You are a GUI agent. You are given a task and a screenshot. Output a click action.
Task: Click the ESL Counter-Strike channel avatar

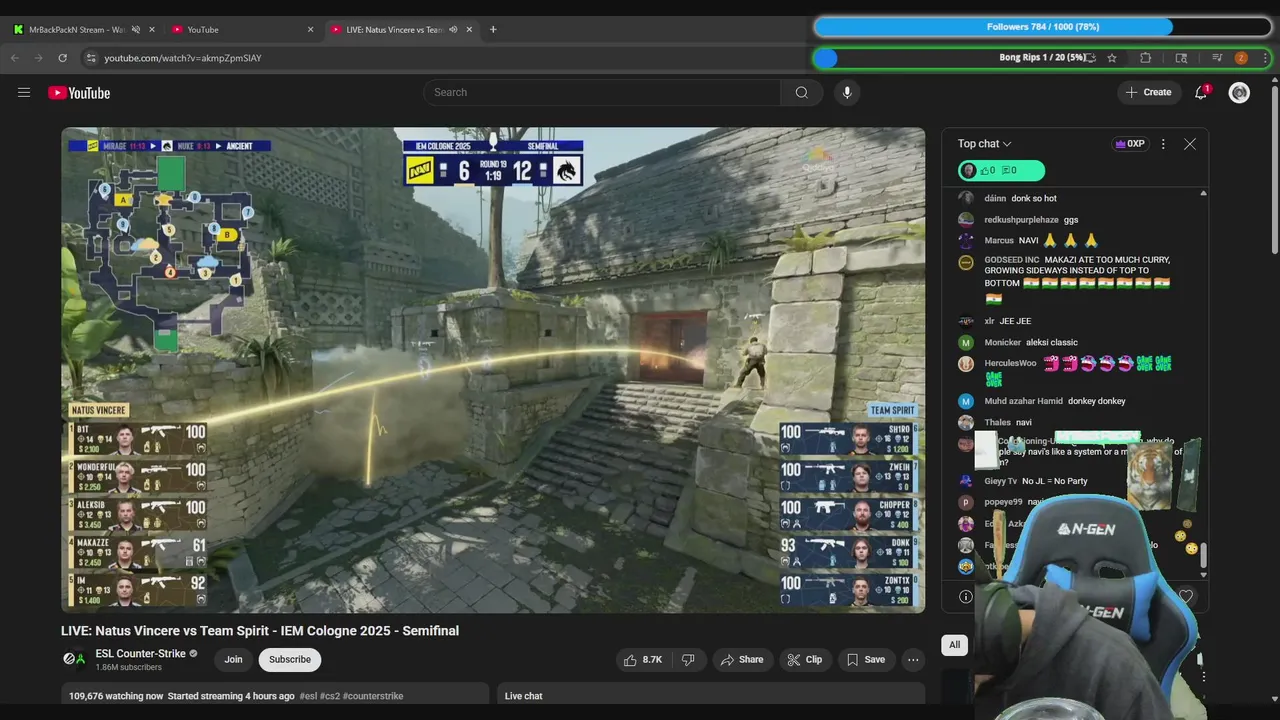click(x=75, y=659)
